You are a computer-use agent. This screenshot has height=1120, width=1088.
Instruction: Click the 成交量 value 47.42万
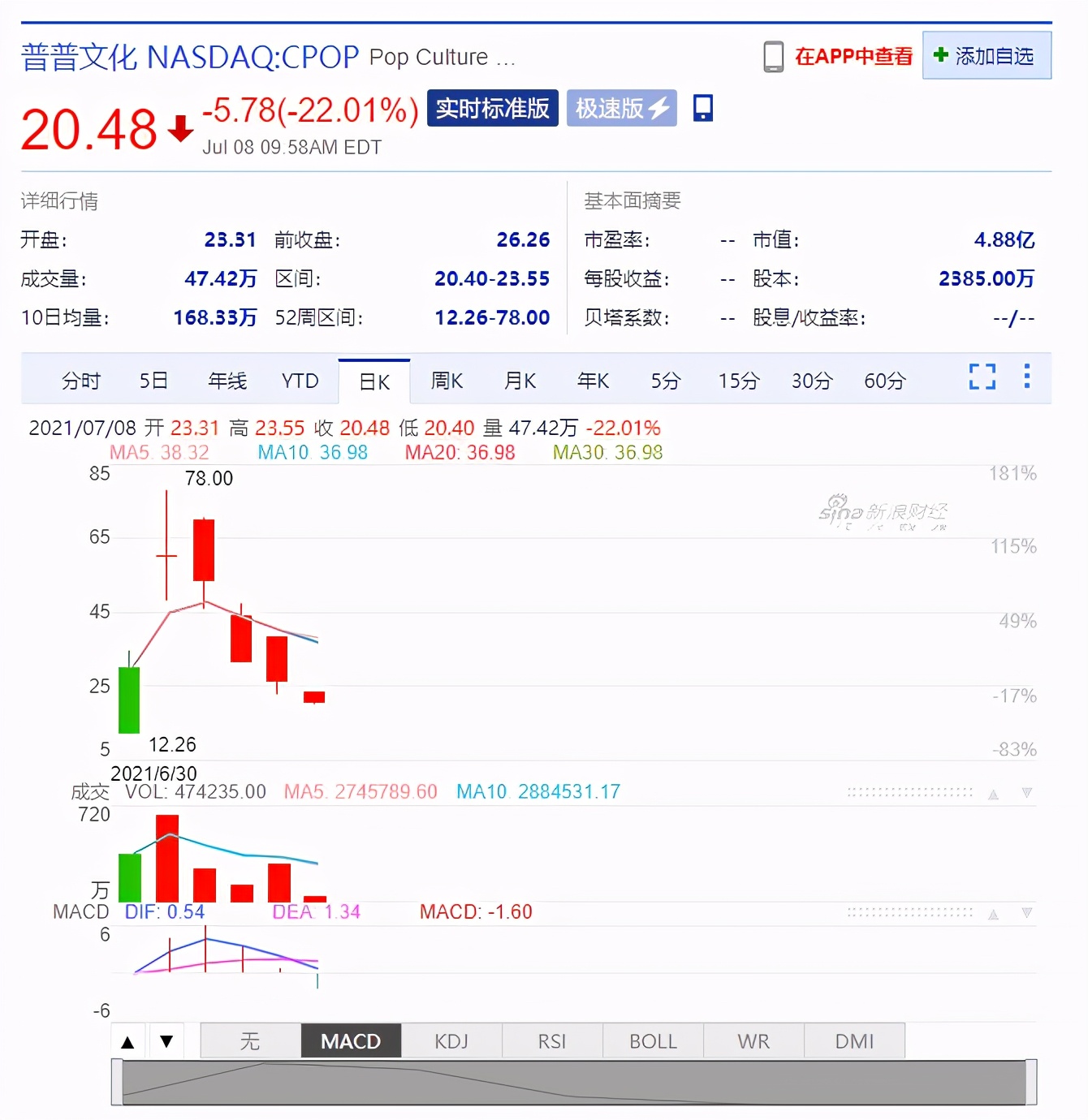220,278
